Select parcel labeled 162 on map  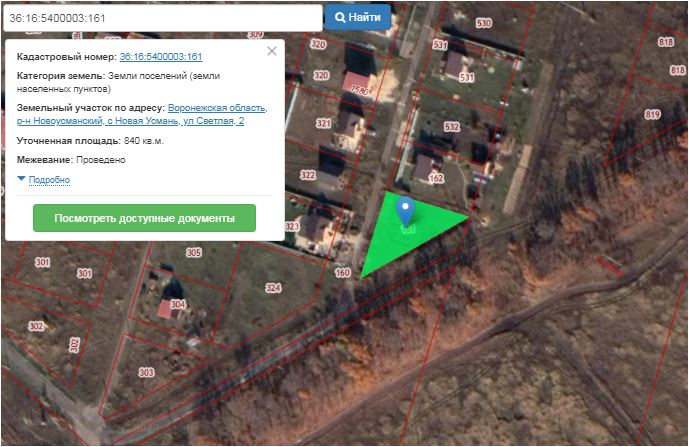(436, 178)
